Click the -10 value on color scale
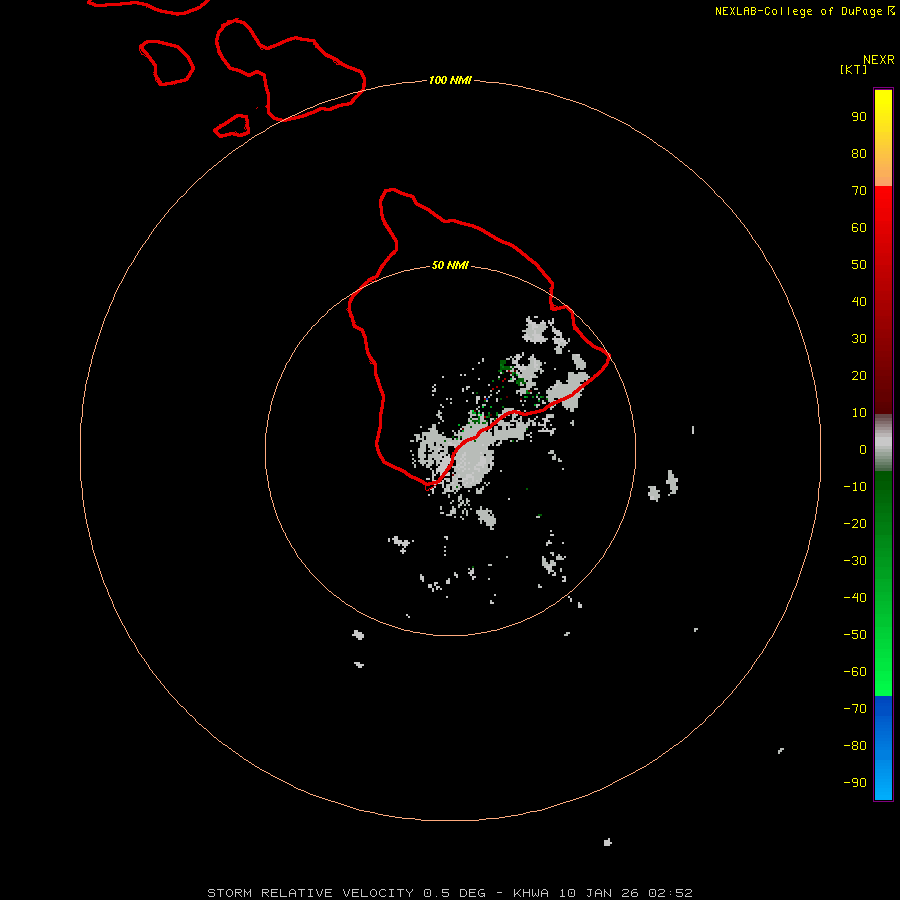Image resolution: width=900 pixels, height=900 pixels. (x=855, y=487)
